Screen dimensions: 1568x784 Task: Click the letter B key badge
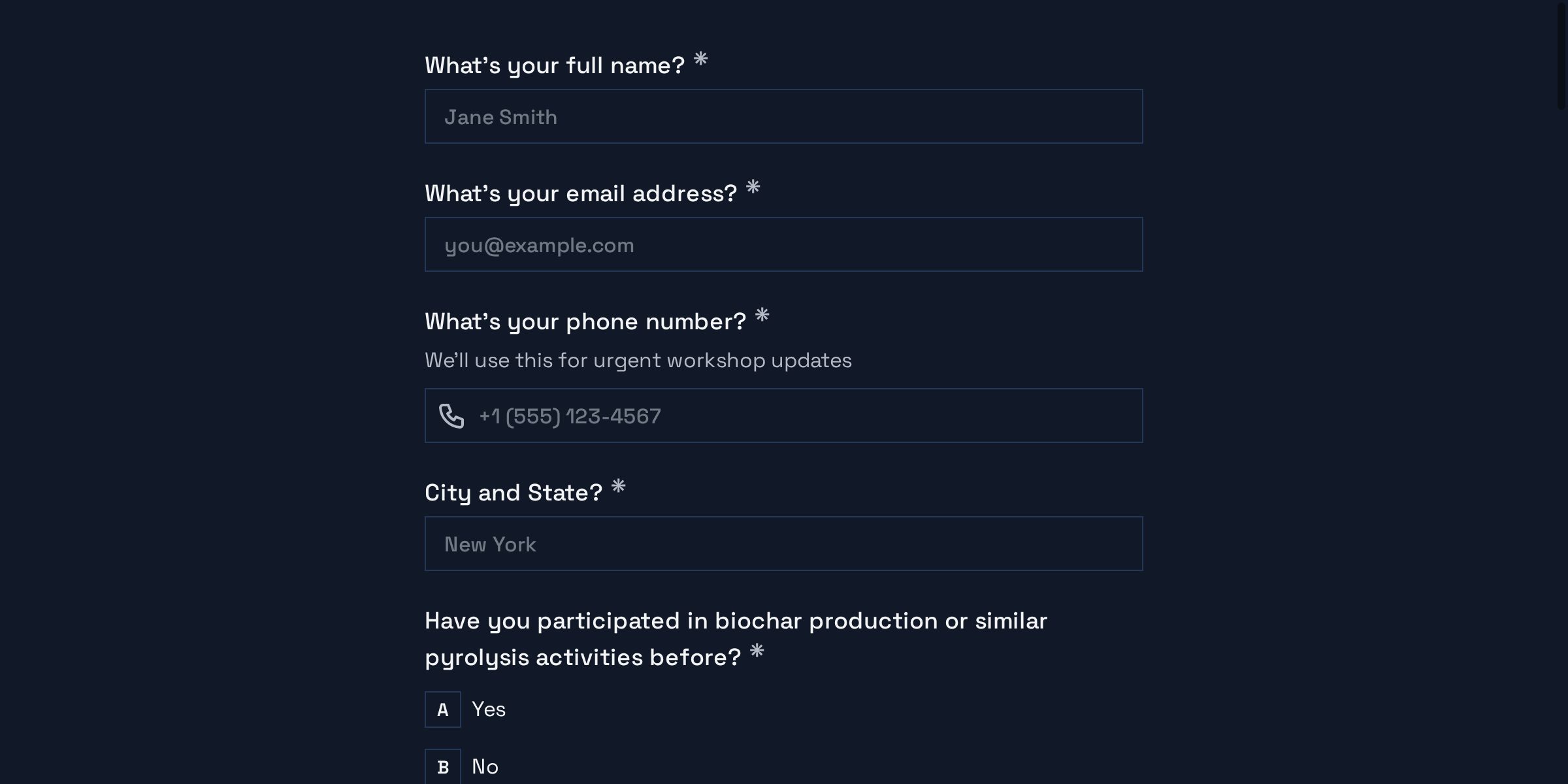pyautogui.click(x=443, y=766)
